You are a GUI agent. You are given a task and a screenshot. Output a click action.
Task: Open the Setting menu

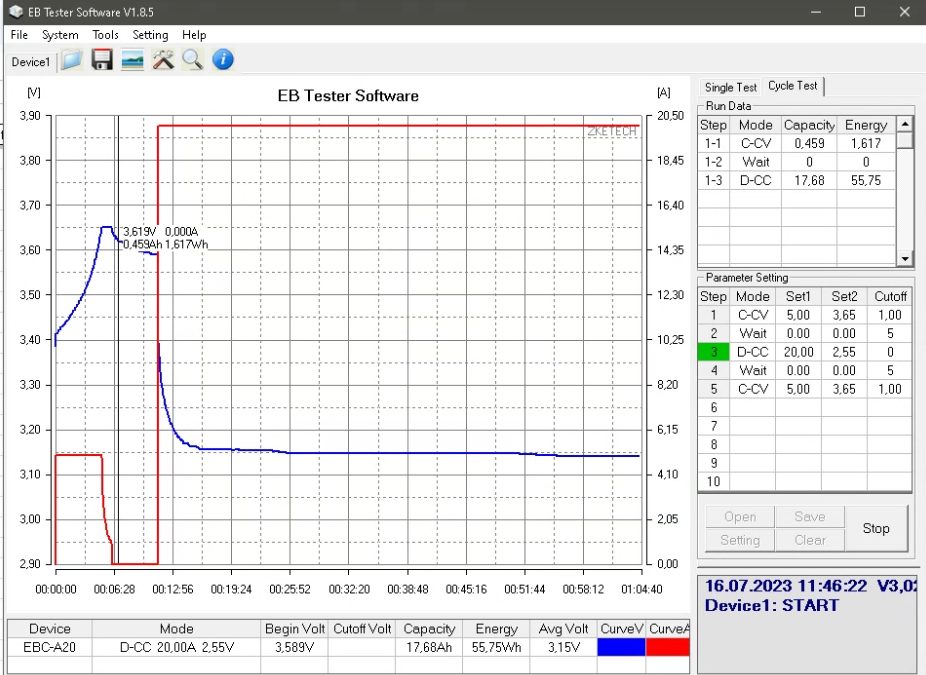150,35
